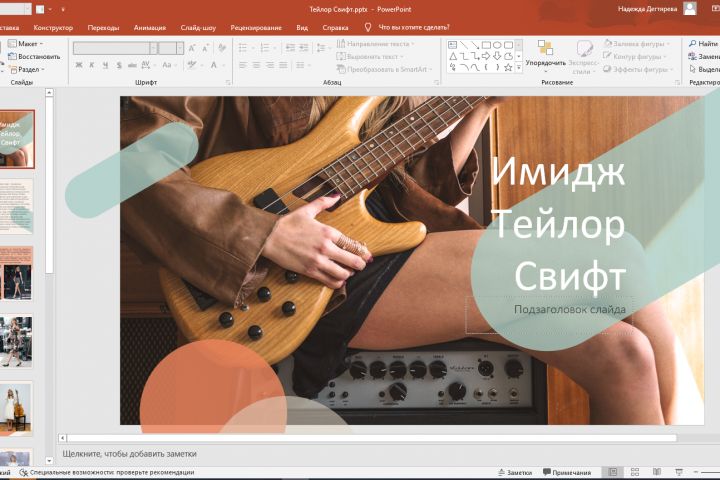
Task: Open the change case Aa dropdown
Action: point(169,65)
